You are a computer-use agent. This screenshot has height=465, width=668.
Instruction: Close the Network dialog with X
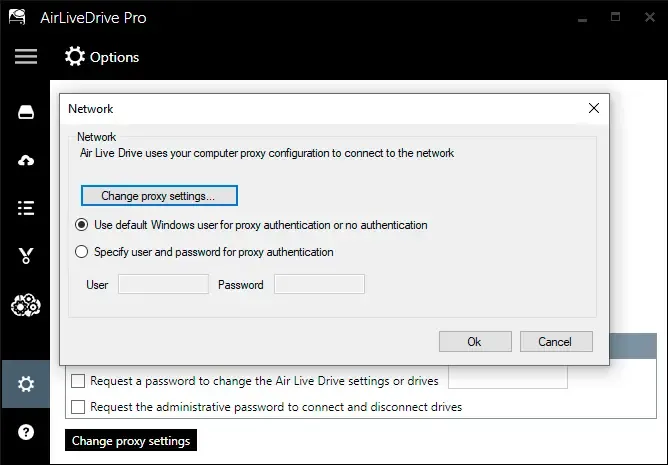[594, 108]
